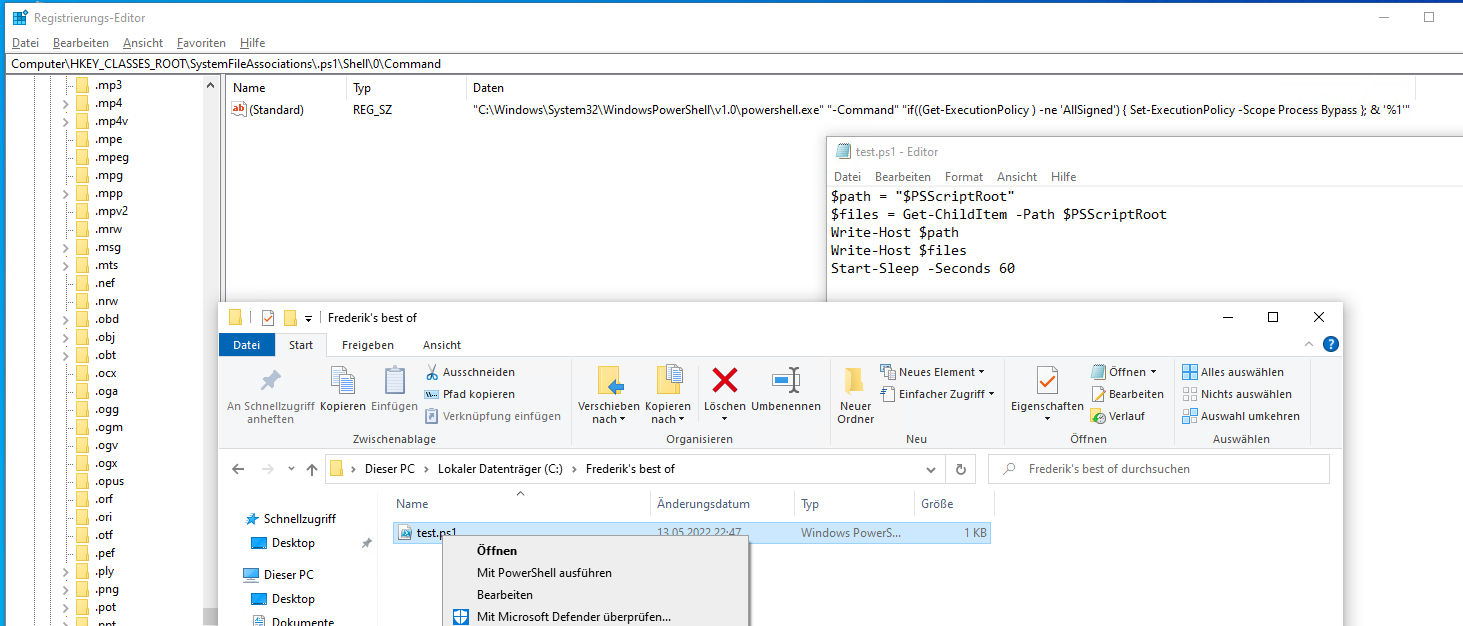Choose Mit Microsoft Defender überprüfen entry
Screen dimensions: 1463x626
click(x=574, y=617)
